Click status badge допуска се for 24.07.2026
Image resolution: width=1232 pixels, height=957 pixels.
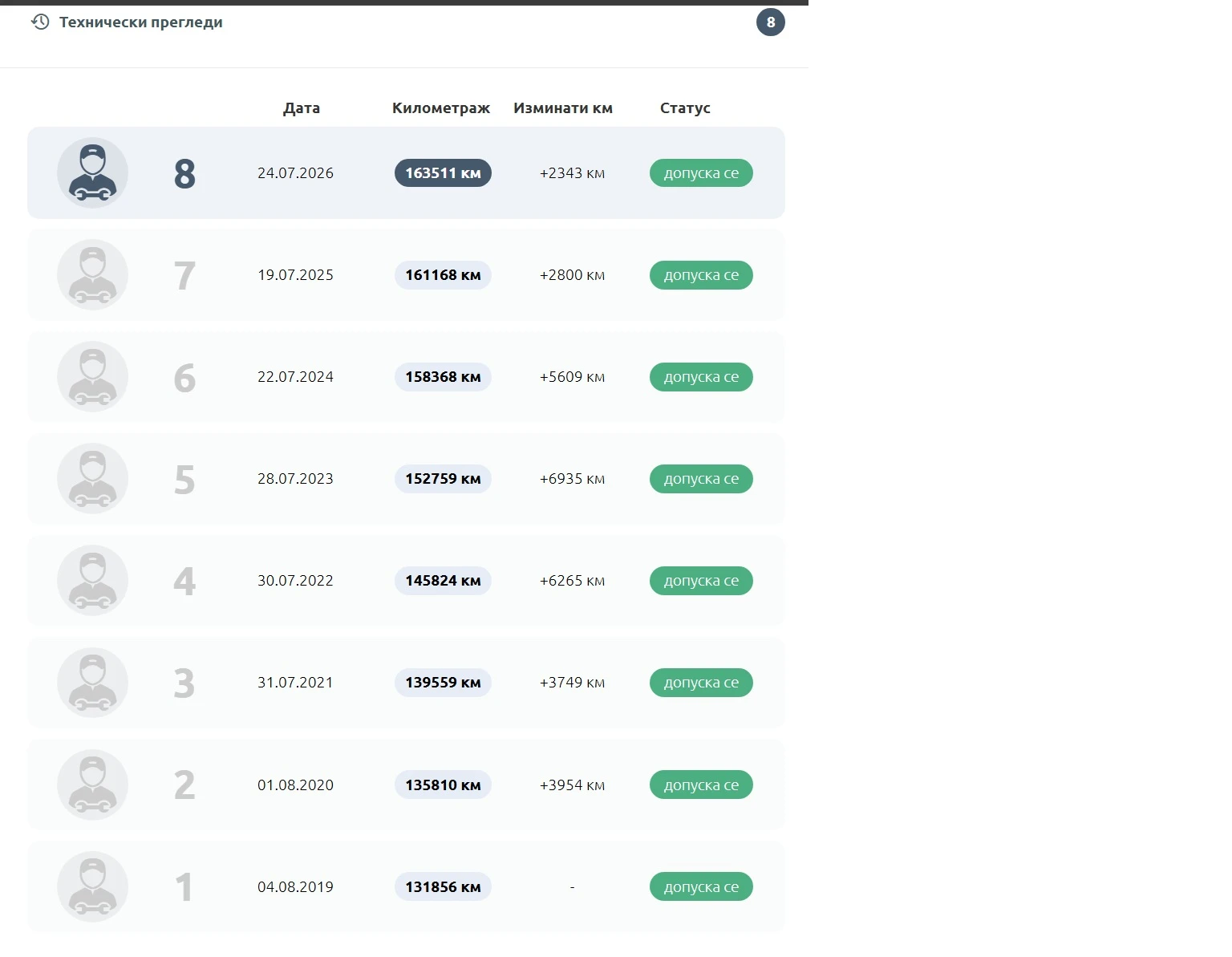pyautogui.click(x=701, y=172)
